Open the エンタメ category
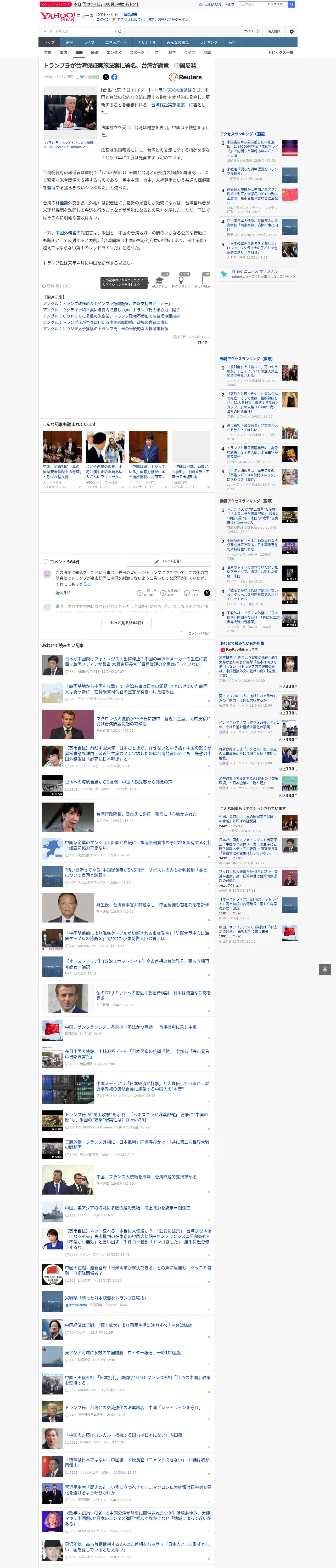The image size is (336, 1568). pyautogui.click(x=114, y=52)
